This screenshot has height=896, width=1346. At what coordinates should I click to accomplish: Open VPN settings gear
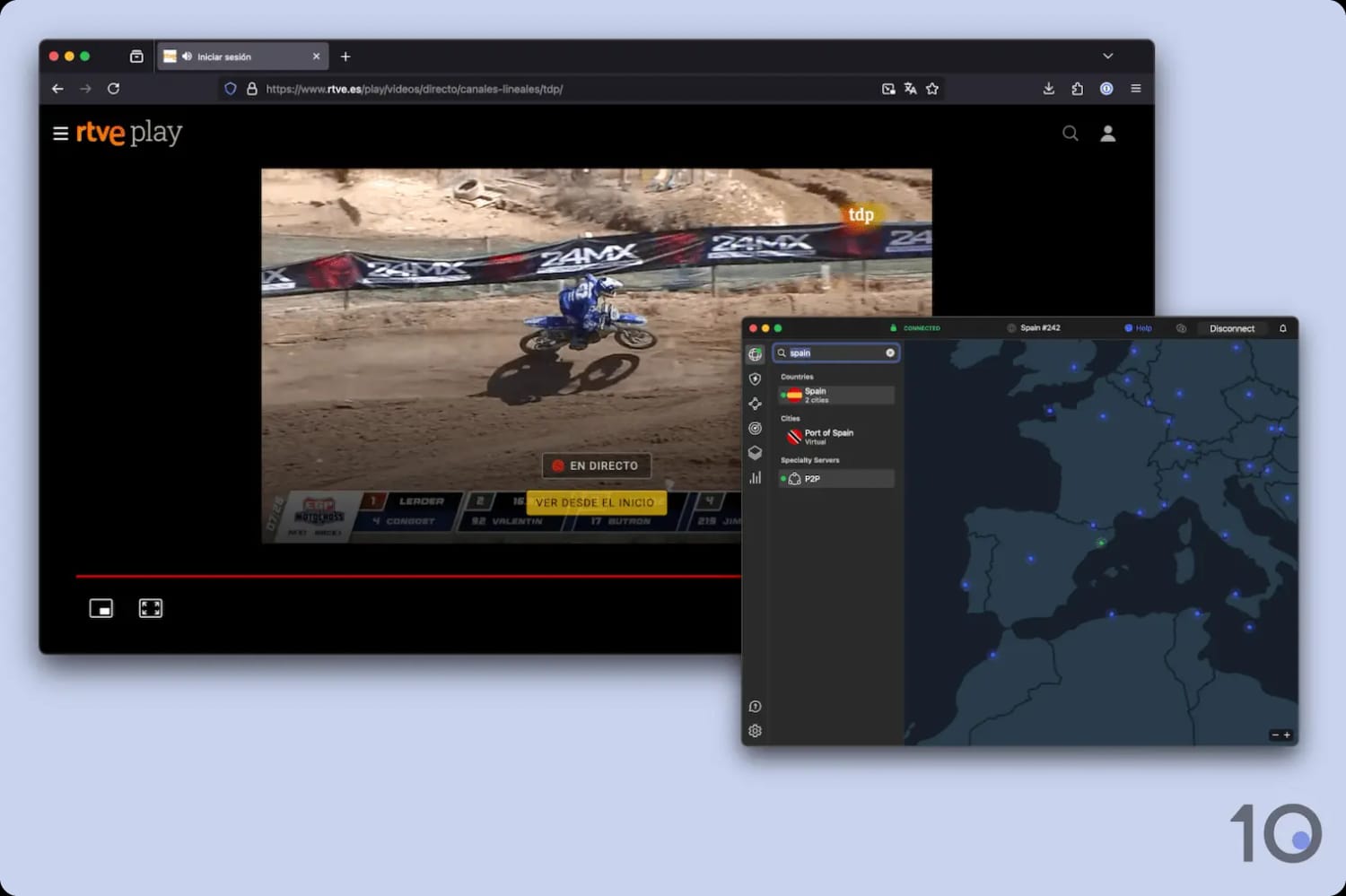[x=755, y=731]
